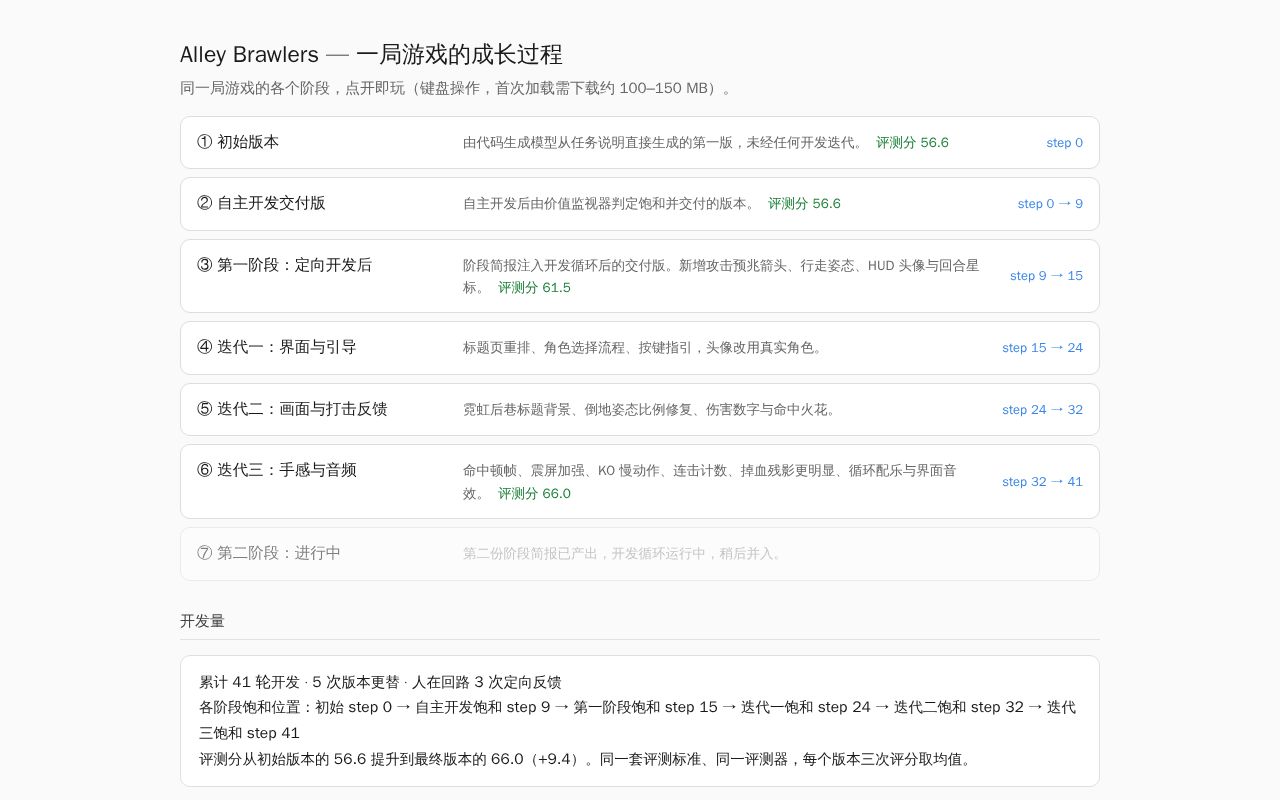Click the 'step 9 → 15' label
The width and height of the screenshot is (1280, 800).
coord(1046,276)
